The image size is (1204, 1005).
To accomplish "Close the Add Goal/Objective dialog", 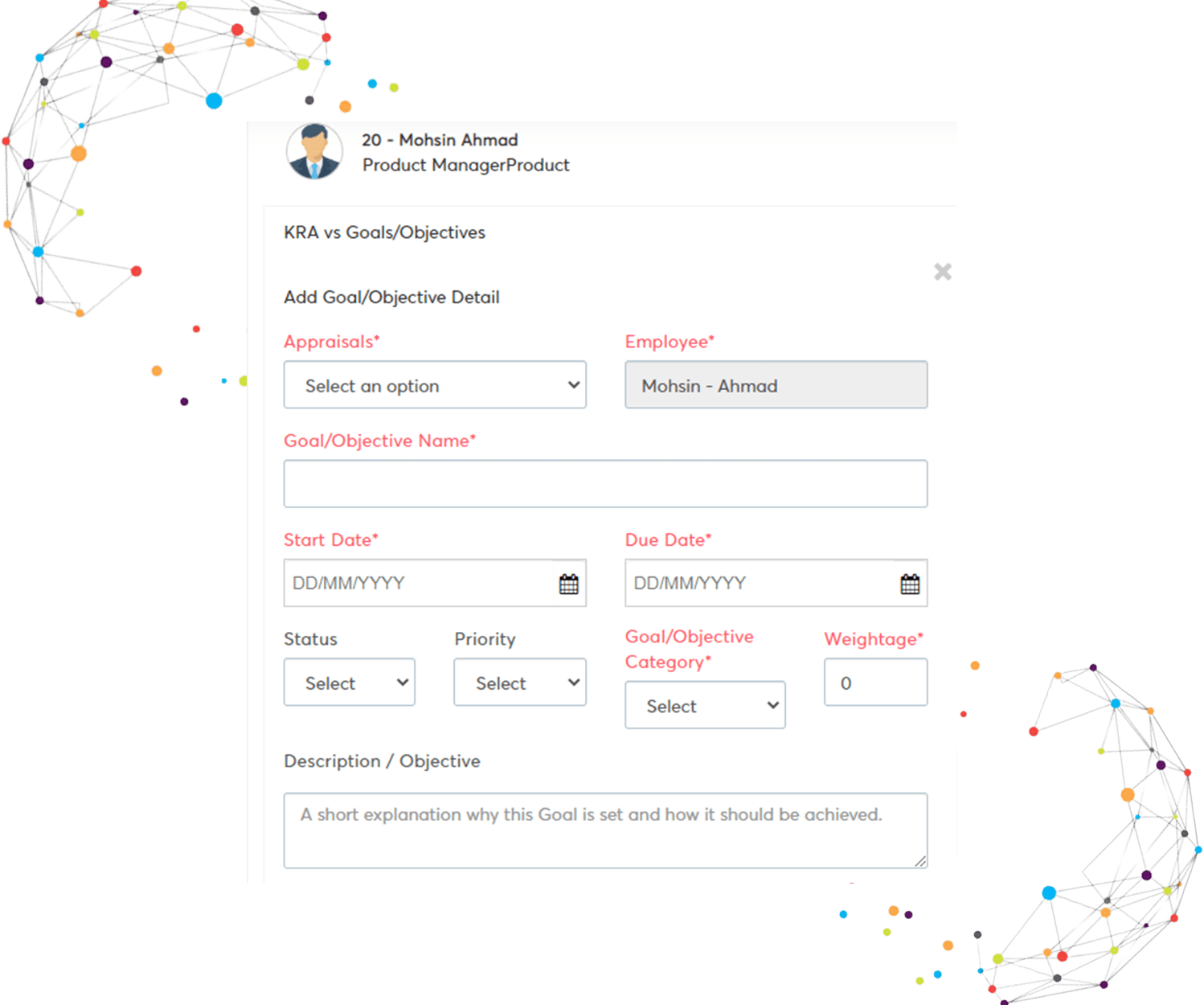I will [943, 272].
